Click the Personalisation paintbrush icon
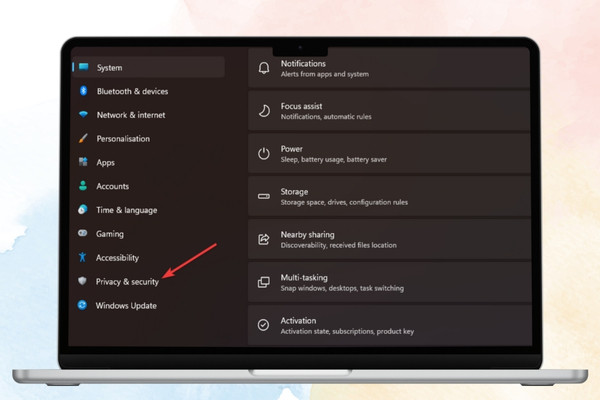Screen dimensions: 600x400 83,138
